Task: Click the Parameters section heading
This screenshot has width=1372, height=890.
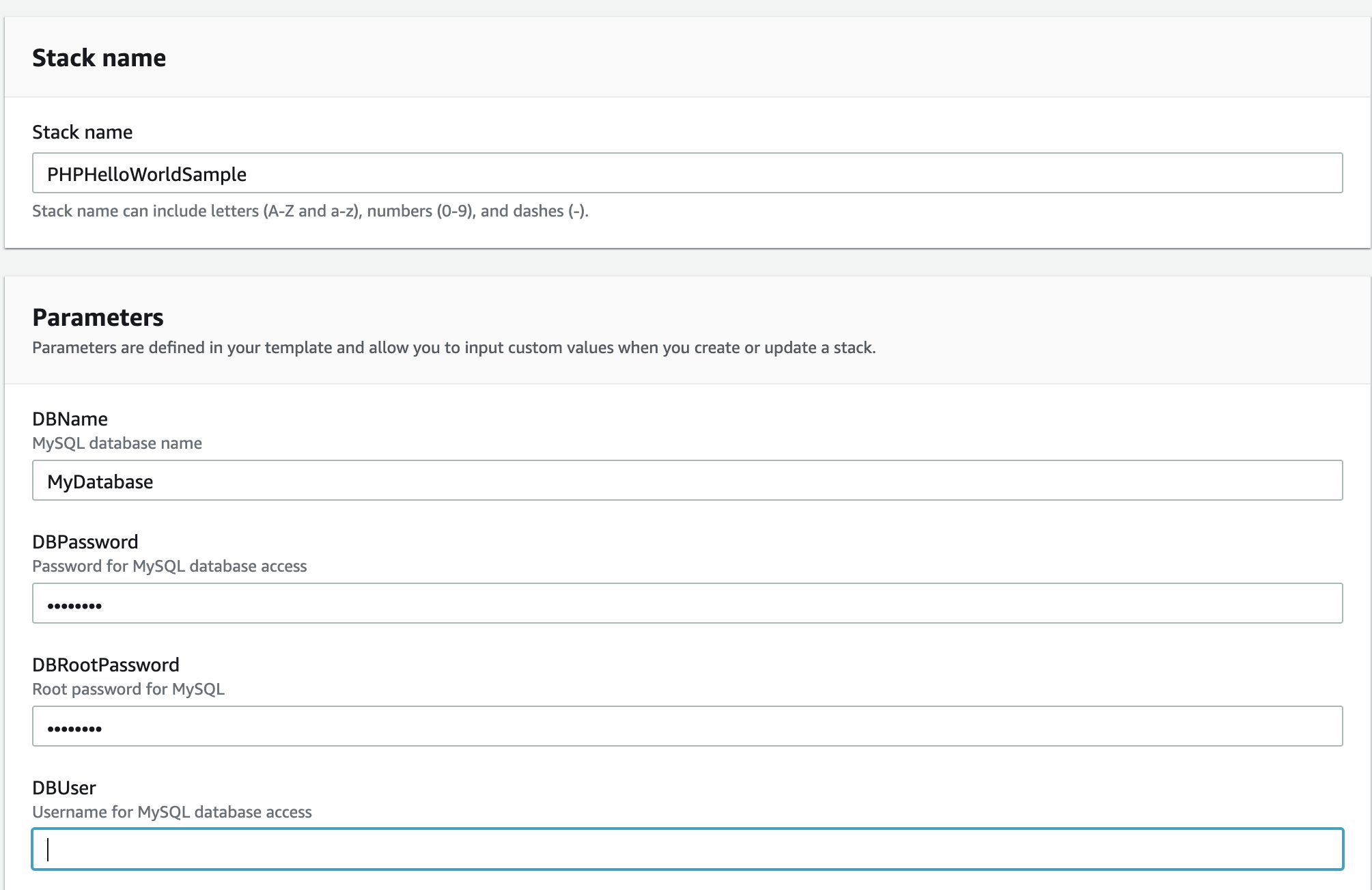Action: pyautogui.click(x=98, y=318)
